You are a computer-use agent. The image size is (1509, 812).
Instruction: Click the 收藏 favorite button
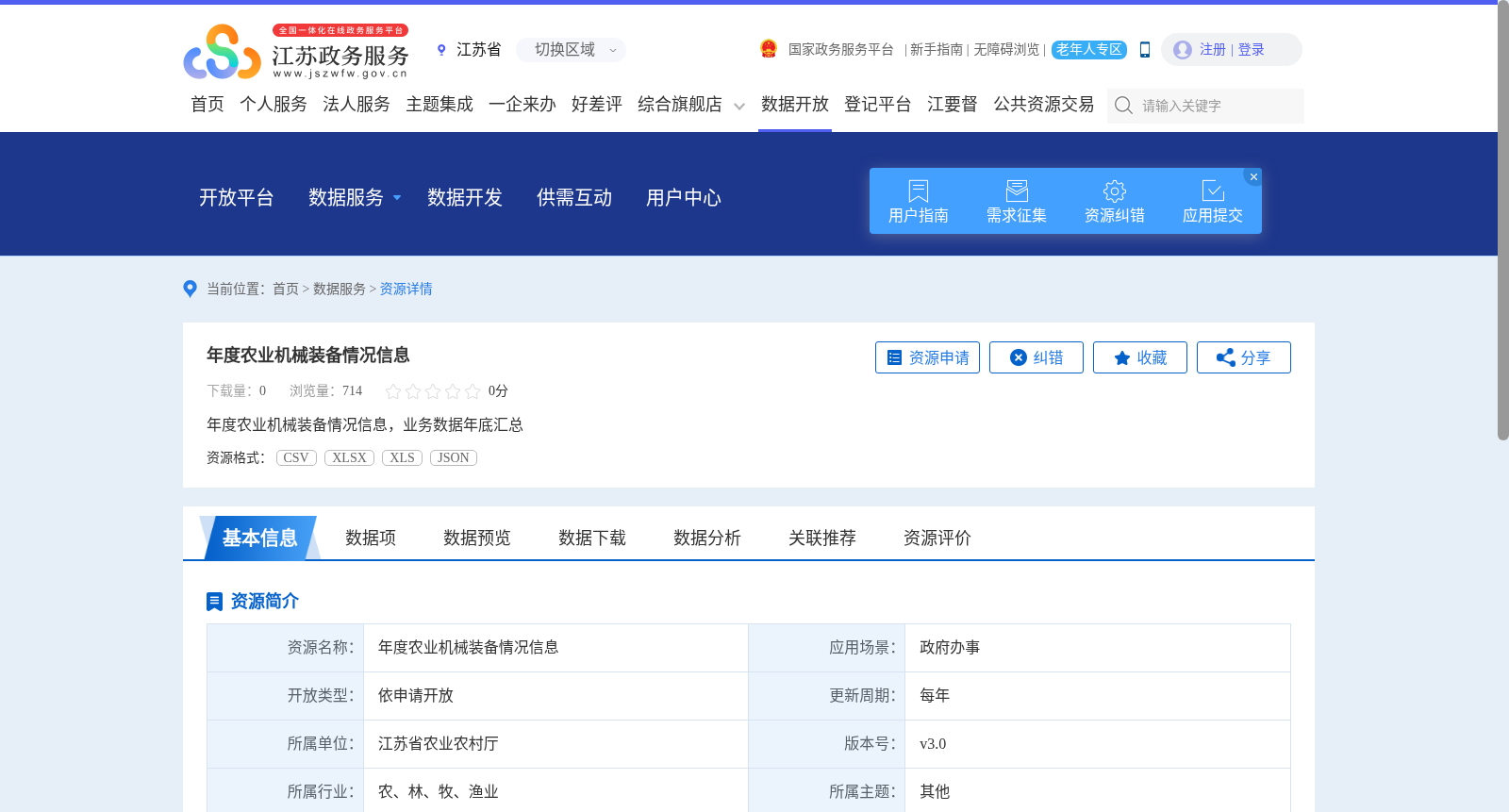pos(1139,357)
